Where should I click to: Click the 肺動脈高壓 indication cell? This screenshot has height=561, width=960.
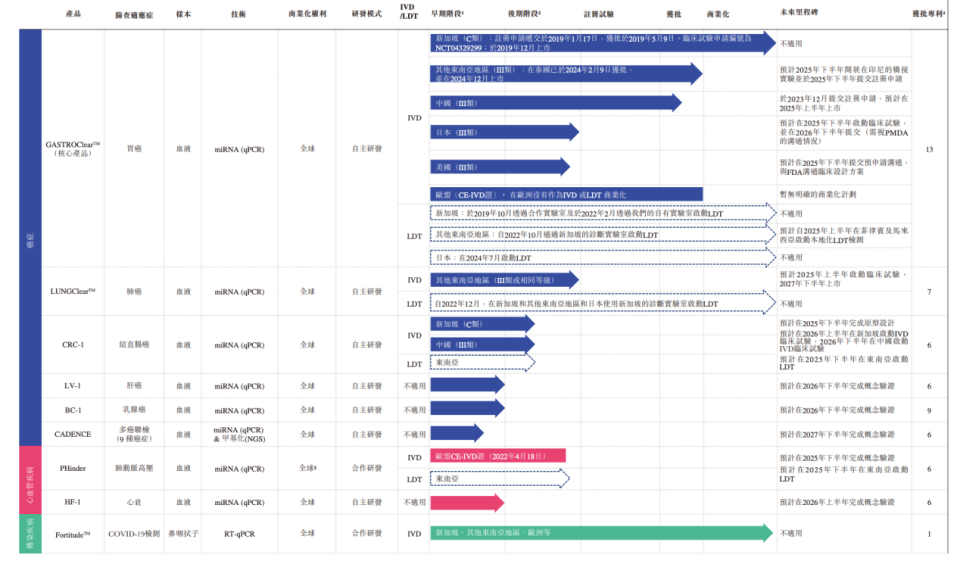pos(134,469)
